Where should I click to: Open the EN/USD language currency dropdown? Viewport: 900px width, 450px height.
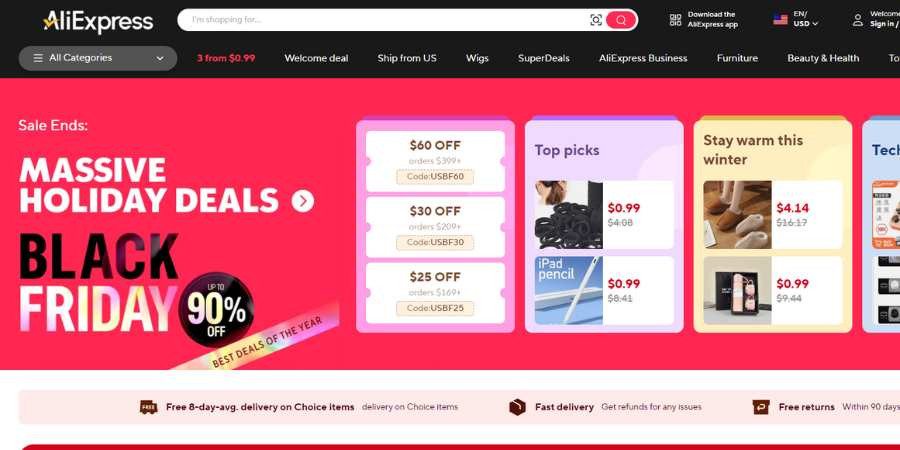(805, 19)
